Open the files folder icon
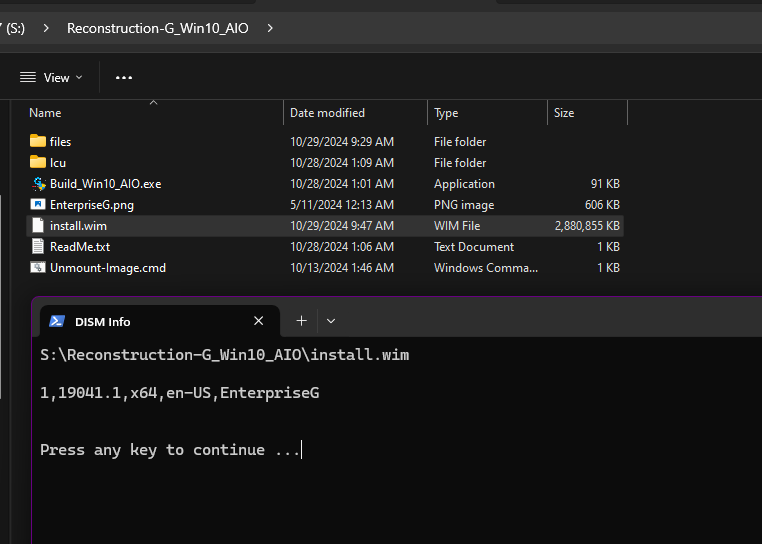This screenshot has height=544, width=762. coord(37,141)
